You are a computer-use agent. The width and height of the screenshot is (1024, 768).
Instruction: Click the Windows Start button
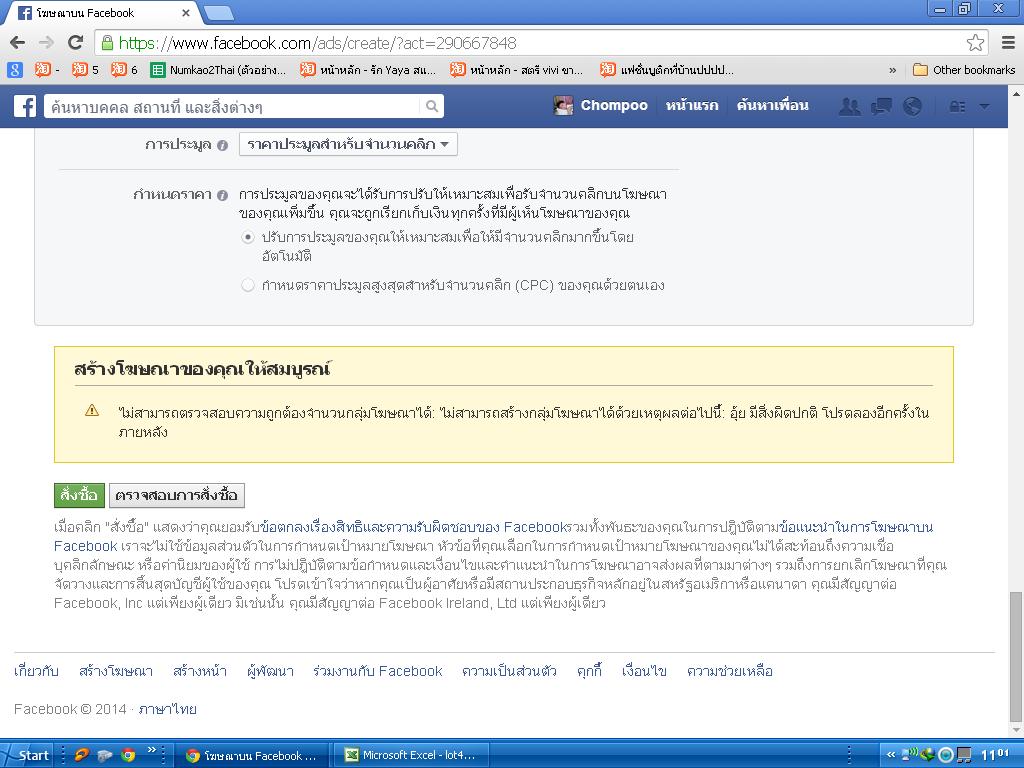(x=26, y=755)
